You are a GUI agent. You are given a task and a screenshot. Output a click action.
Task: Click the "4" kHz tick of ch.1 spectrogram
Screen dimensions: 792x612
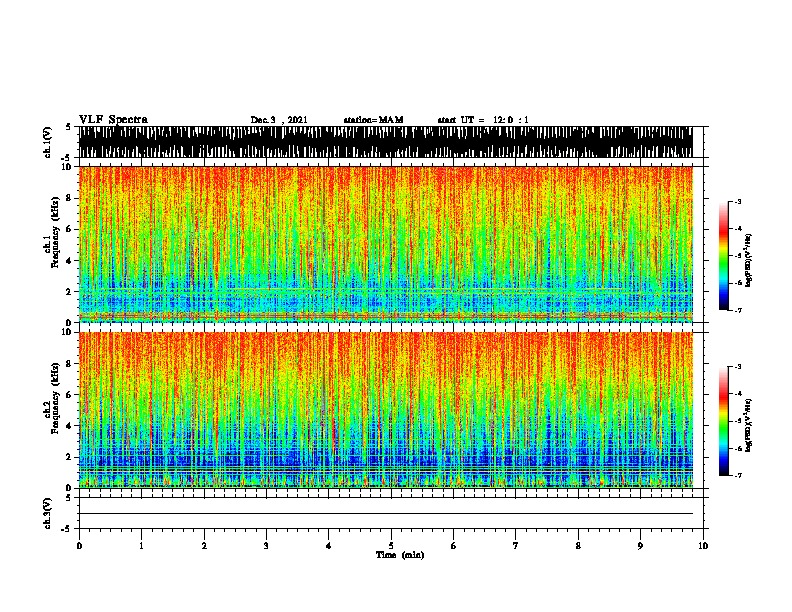(71, 261)
